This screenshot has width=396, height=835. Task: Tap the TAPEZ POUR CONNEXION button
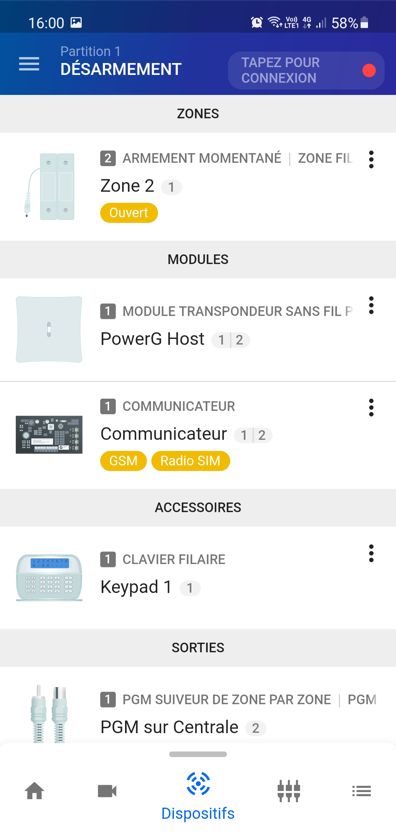click(x=306, y=70)
